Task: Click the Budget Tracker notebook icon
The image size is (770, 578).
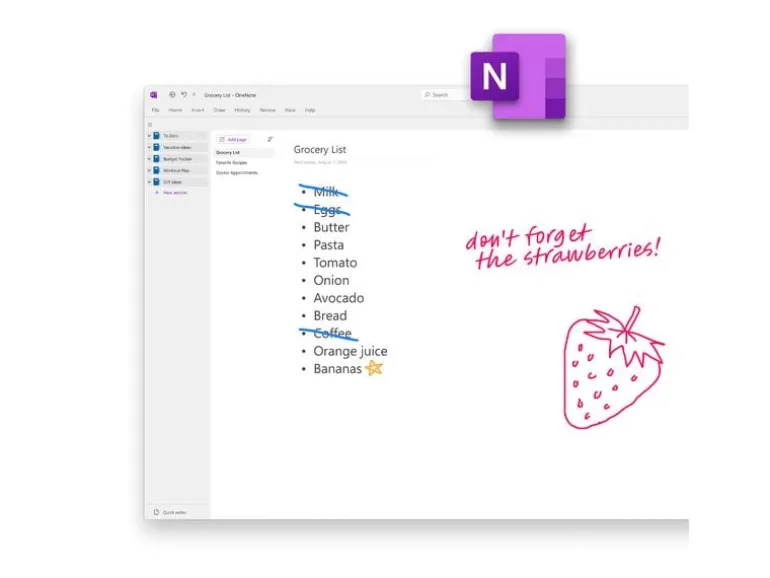Action: coord(157,159)
